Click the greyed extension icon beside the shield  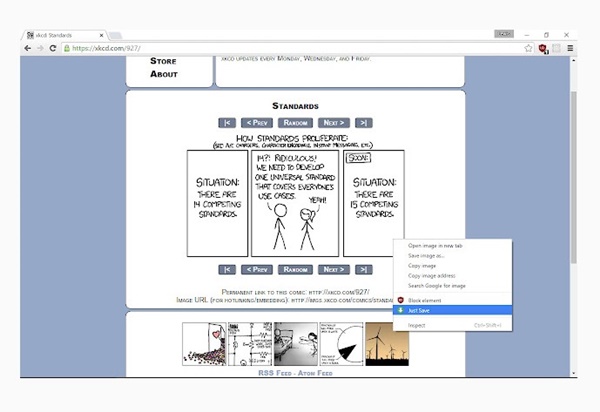tap(556, 48)
